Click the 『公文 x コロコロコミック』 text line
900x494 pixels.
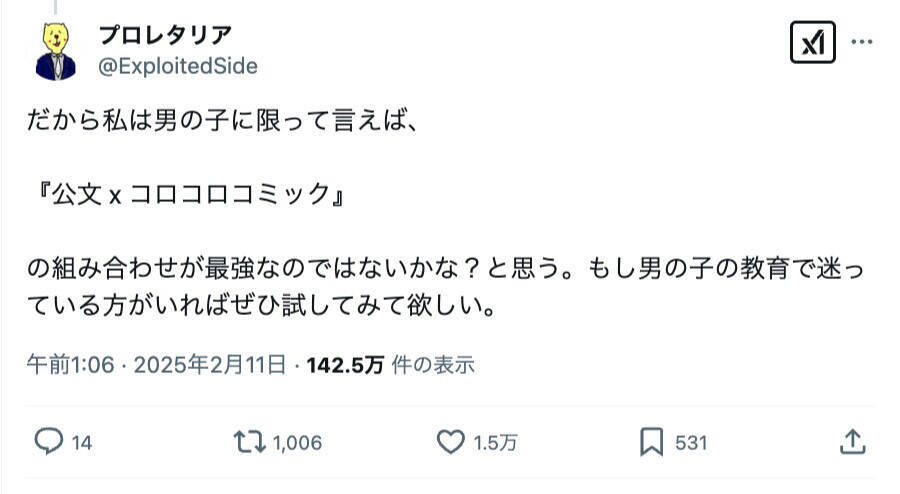pos(187,195)
